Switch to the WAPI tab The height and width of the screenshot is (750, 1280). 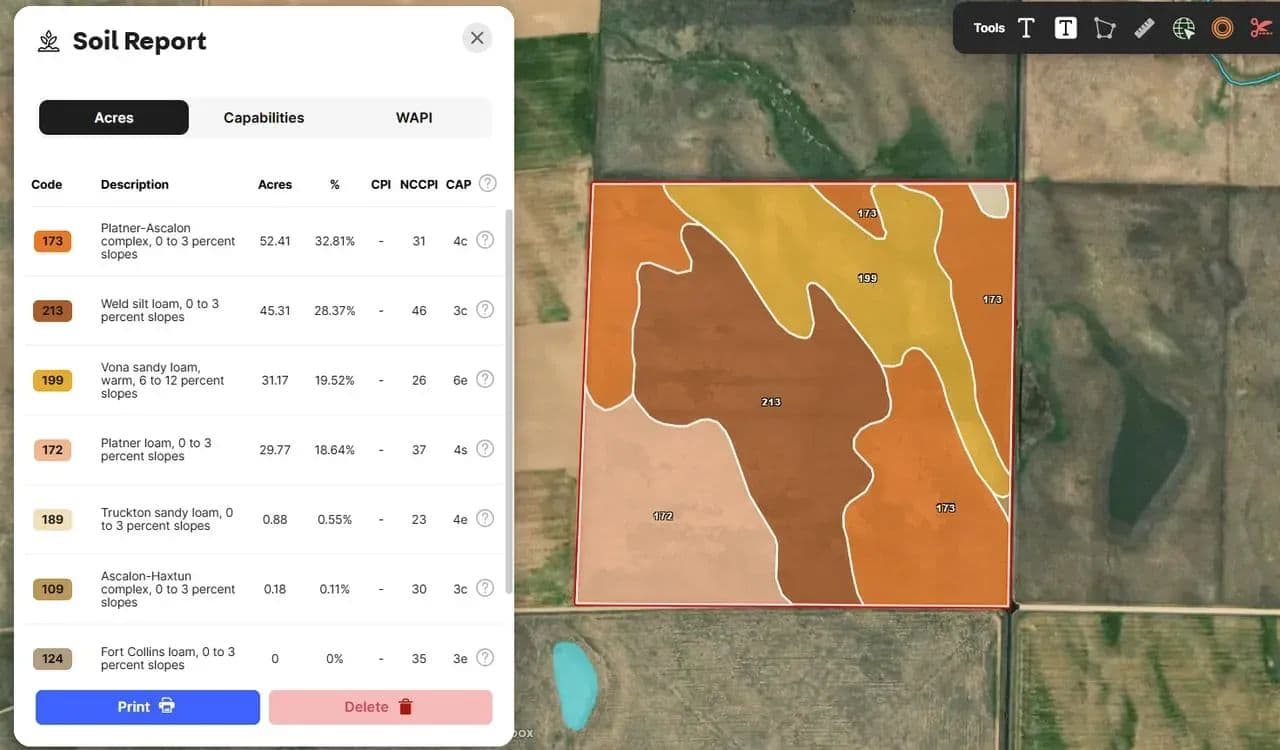(x=414, y=117)
